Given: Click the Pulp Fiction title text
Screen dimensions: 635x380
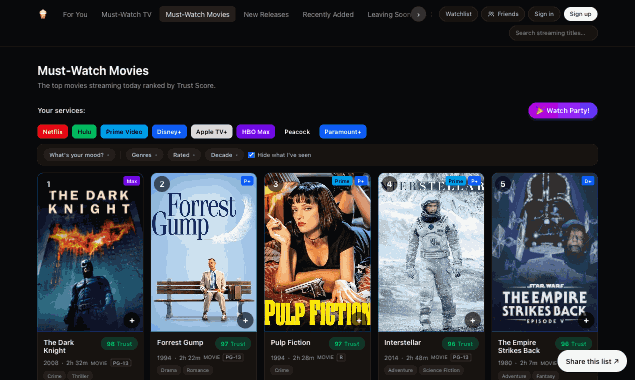Looking at the screenshot, I should pyautogui.click(x=290, y=343).
